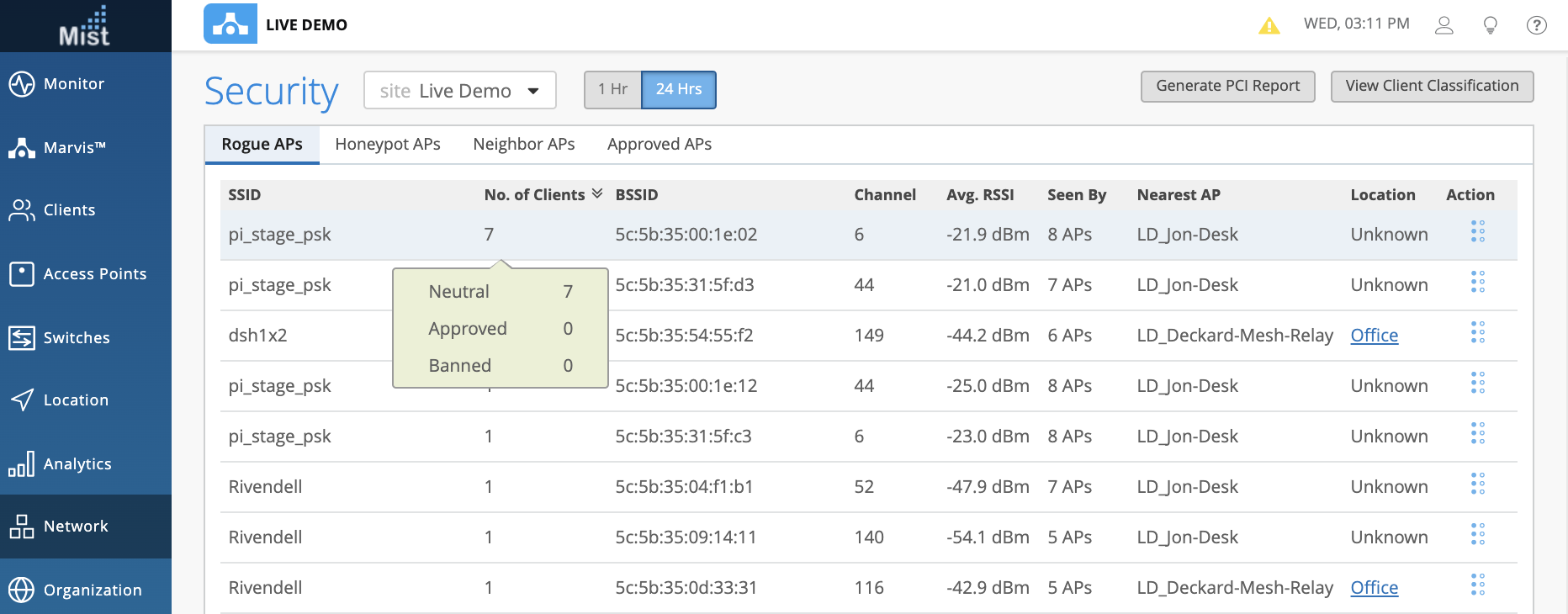Switch to the Neighbor APs tab

(523, 145)
